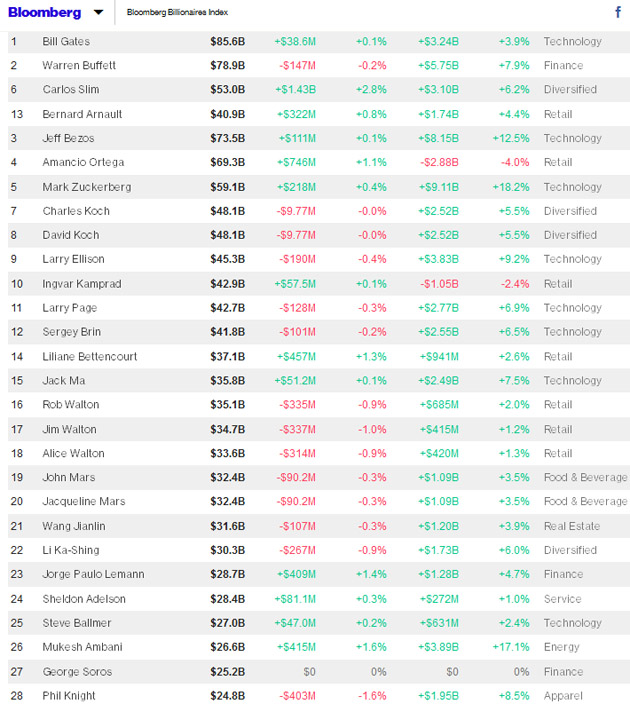Click on George Soros's name

(x=77, y=672)
